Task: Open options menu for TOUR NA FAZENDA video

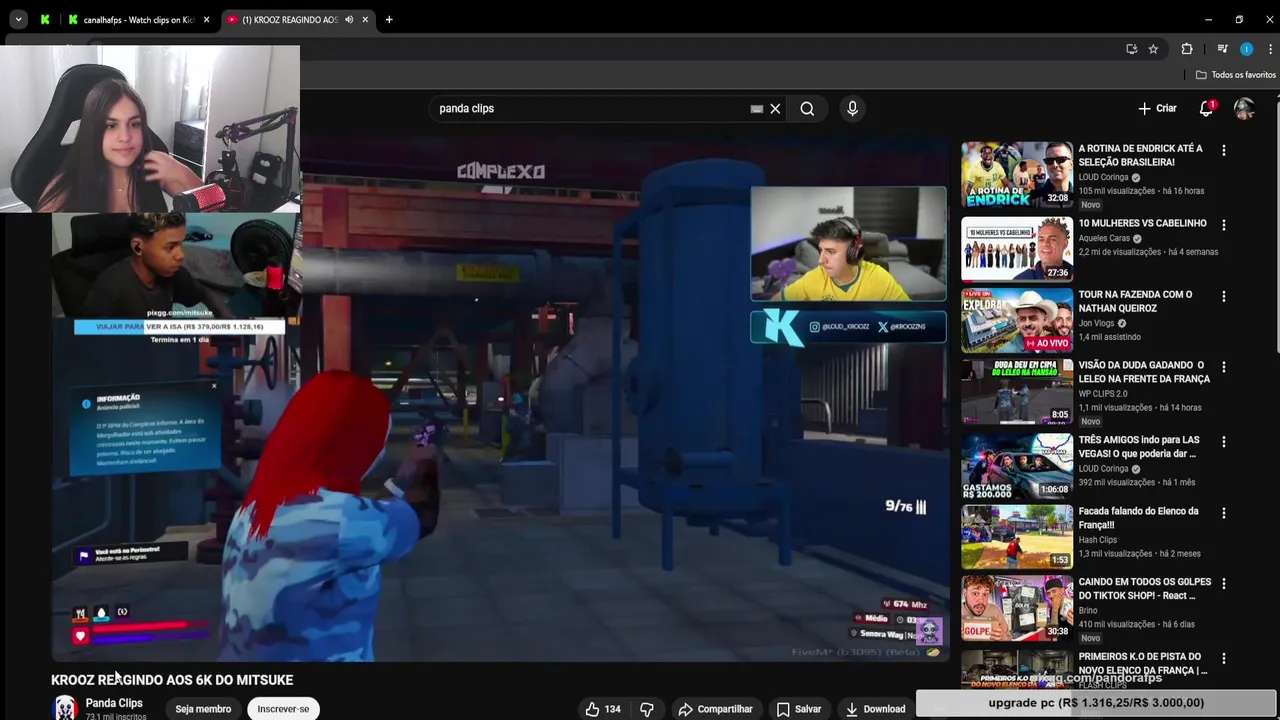Action: [x=1223, y=296]
